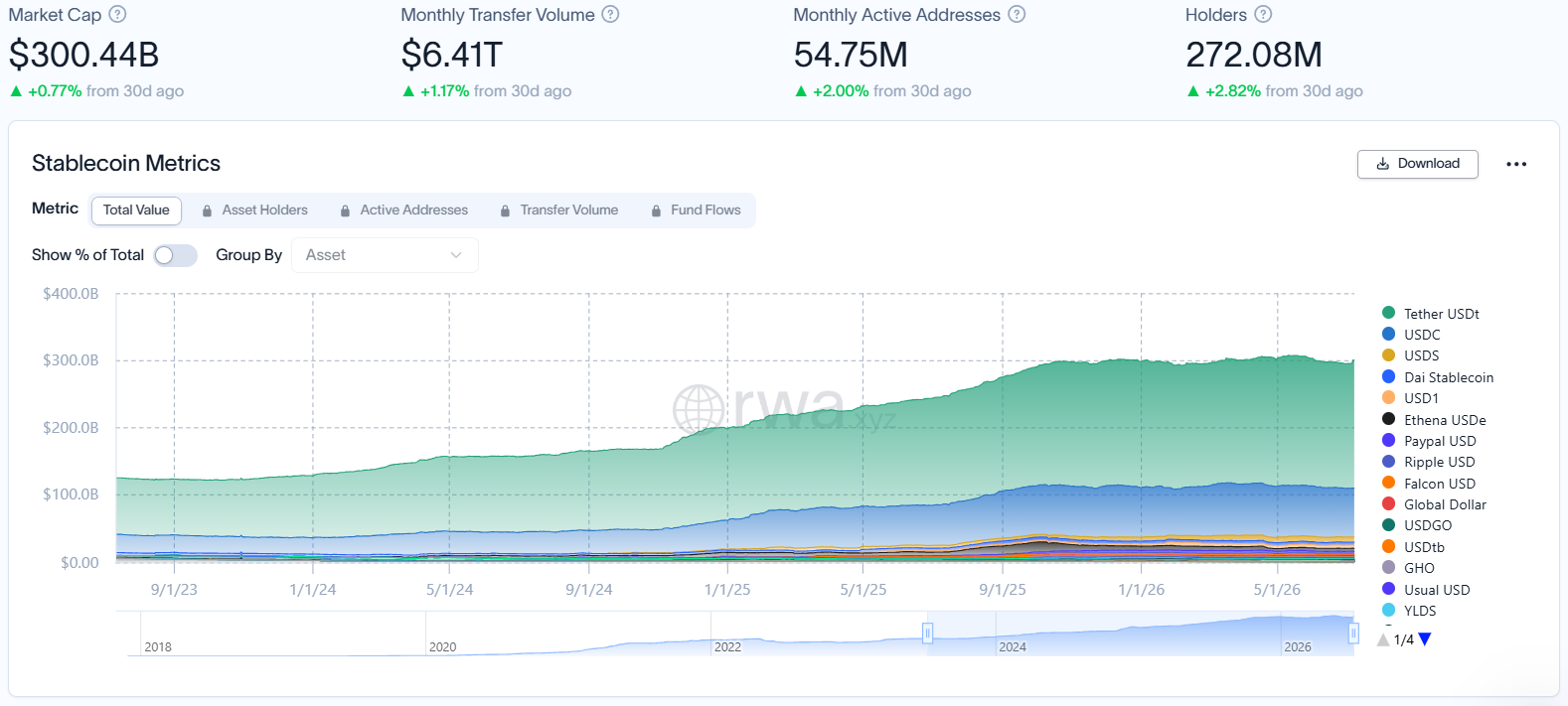This screenshot has height=706, width=1568.
Task: Click the right range slider handle
Action: click(x=1353, y=634)
